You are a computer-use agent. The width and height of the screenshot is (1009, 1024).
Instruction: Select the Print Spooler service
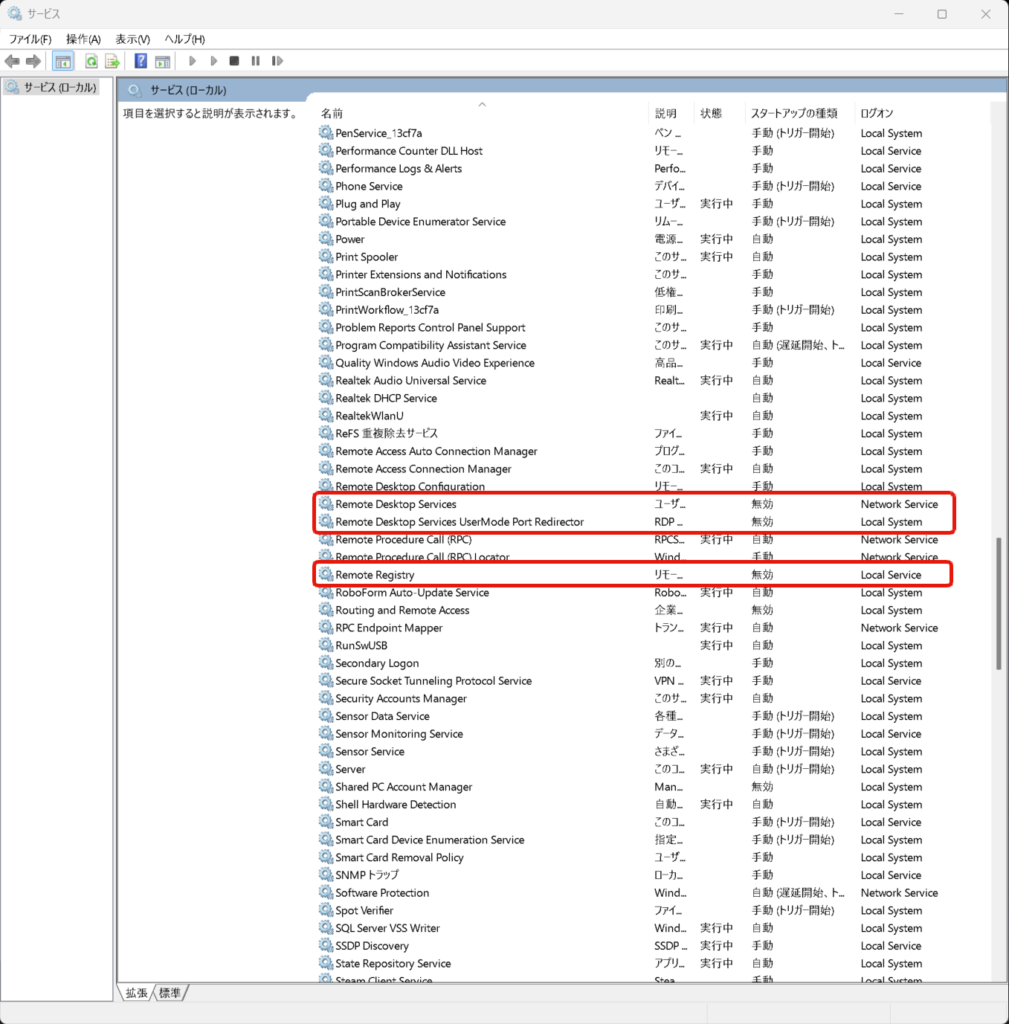tap(366, 257)
